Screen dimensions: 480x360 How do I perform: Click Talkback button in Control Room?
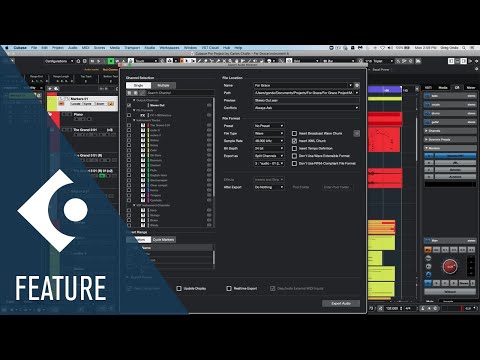(x=450, y=291)
